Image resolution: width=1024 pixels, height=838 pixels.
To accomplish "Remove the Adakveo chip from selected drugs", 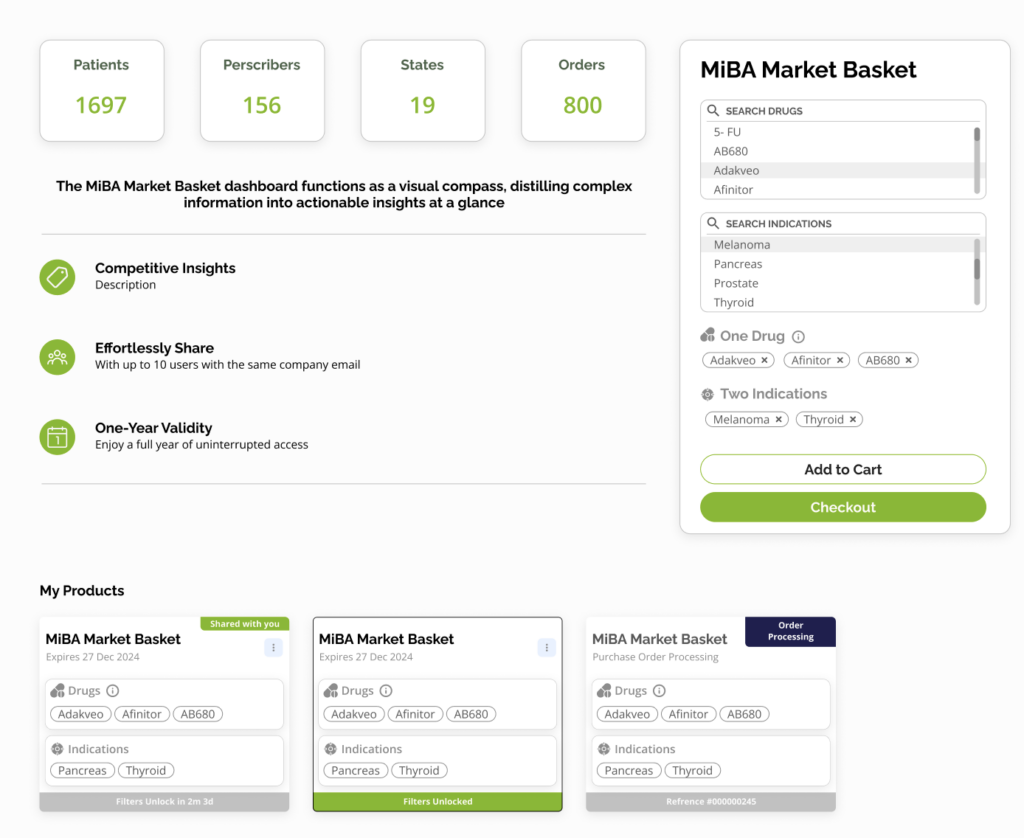I will (x=765, y=360).
